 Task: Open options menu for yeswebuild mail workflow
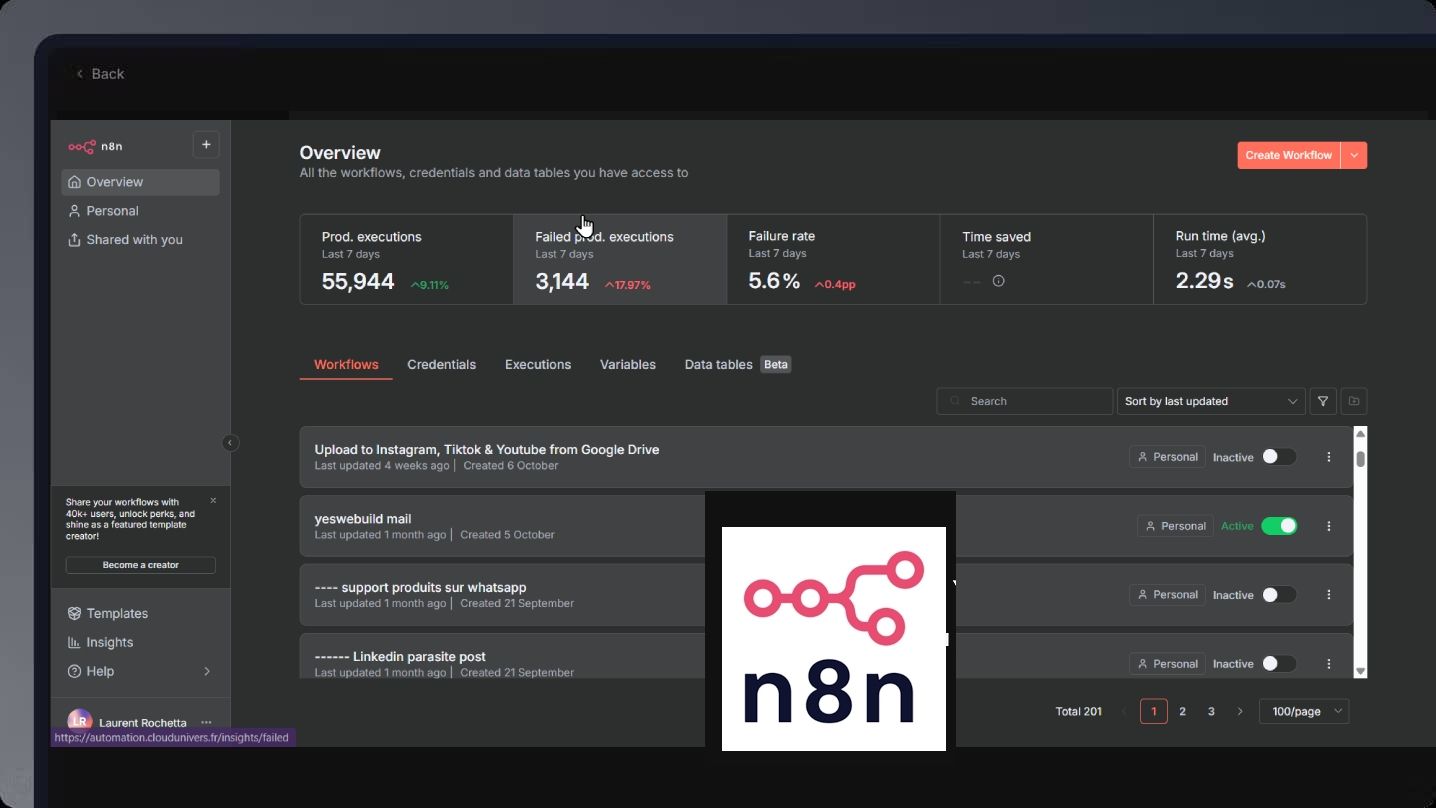click(x=1329, y=526)
